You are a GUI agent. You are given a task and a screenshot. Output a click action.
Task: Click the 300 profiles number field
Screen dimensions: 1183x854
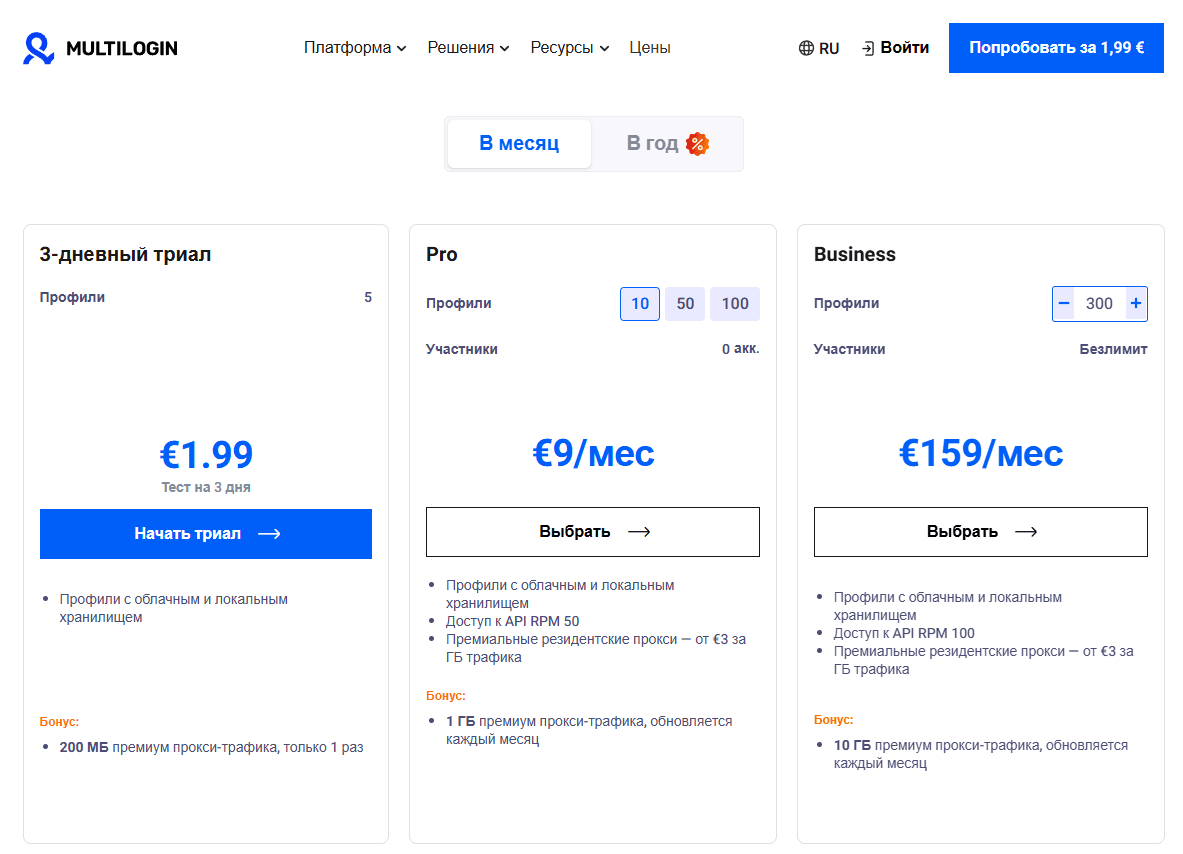(1098, 303)
